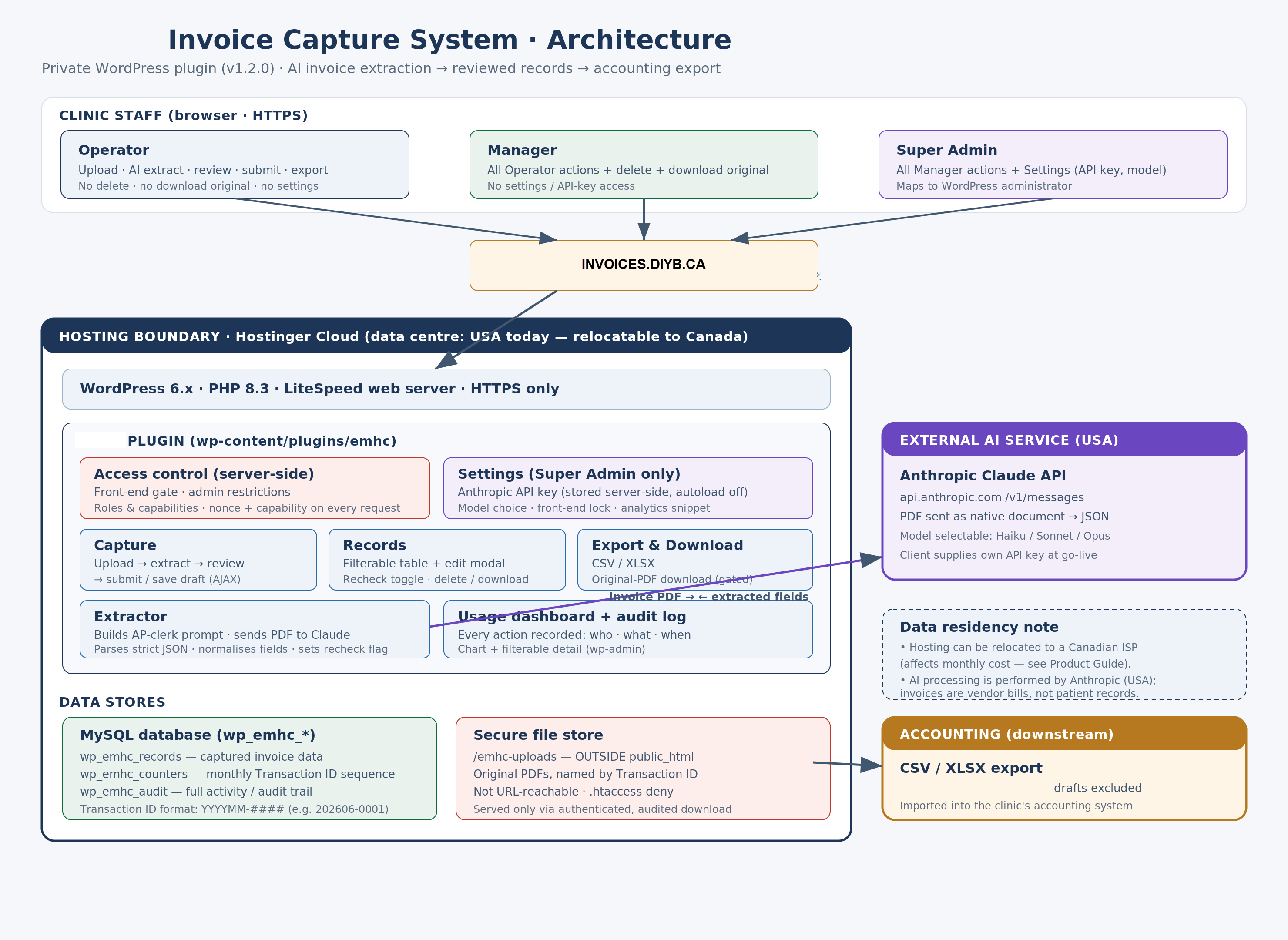This screenshot has width=1288, height=940.
Task: Click 'Not URL-reachable · .htaccess deny' line
Action: click(x=573, y=792)
